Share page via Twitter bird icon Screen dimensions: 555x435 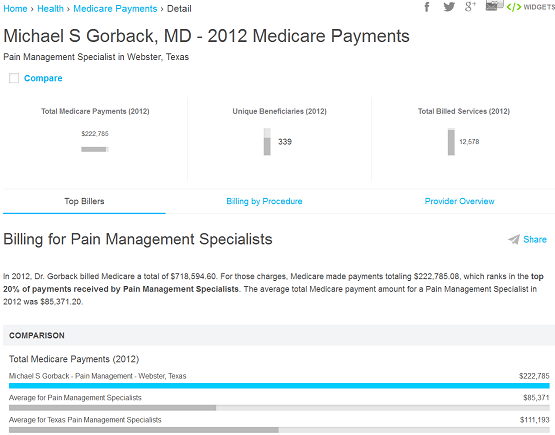tap(449, 7)
